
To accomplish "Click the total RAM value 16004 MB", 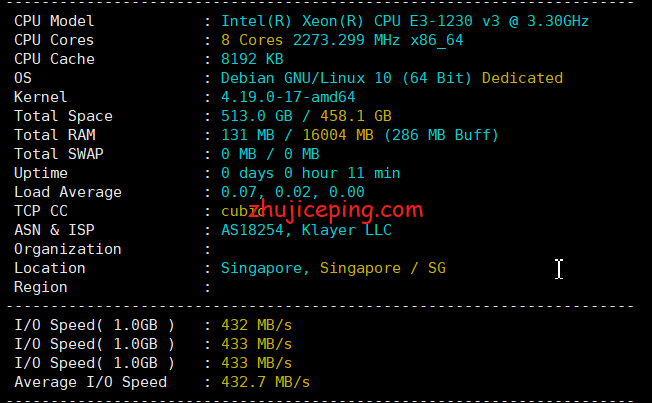I will 338,135.
